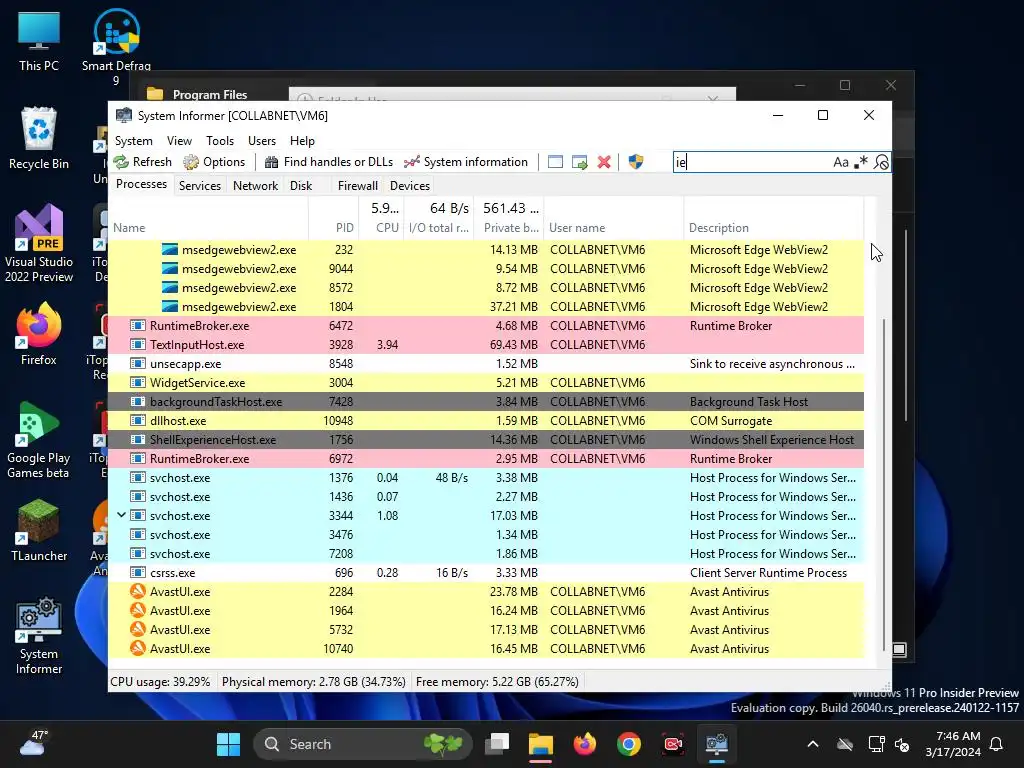Viewport: 1024px width, 768px height.
Task: Collapse the svchost.exe PID 3344 tree node
Action: 121,515
